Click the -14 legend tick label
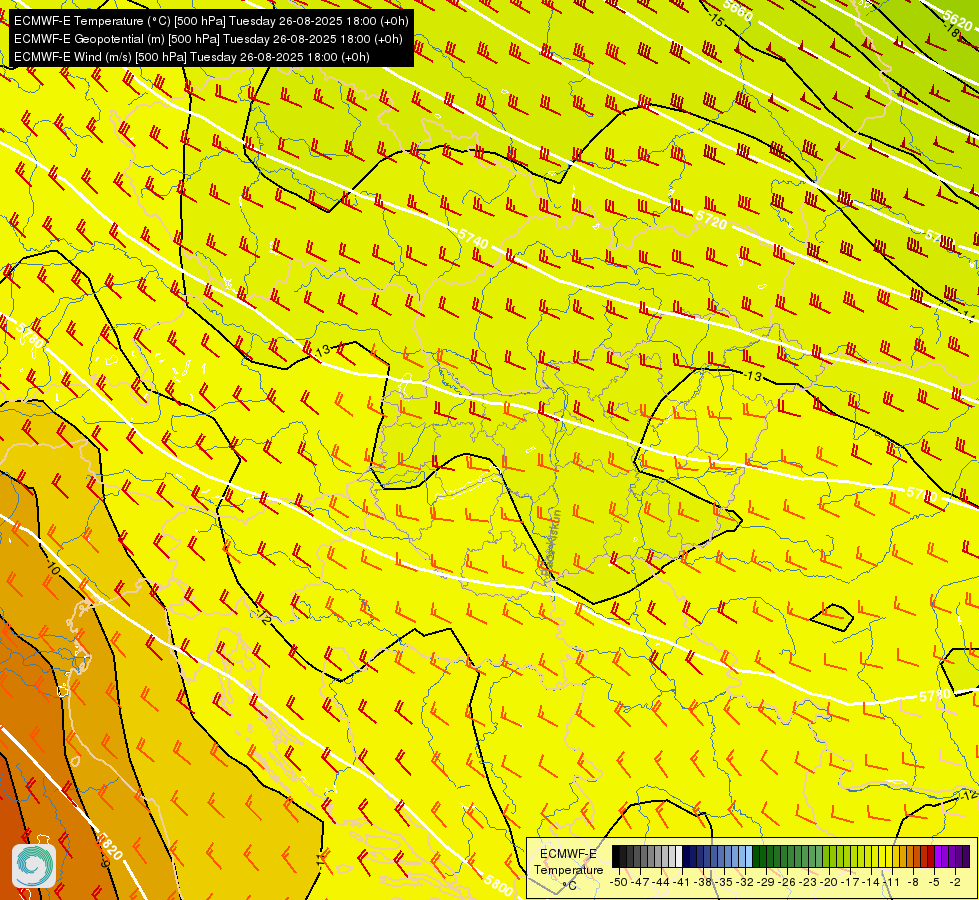 (x=871, y=882)
